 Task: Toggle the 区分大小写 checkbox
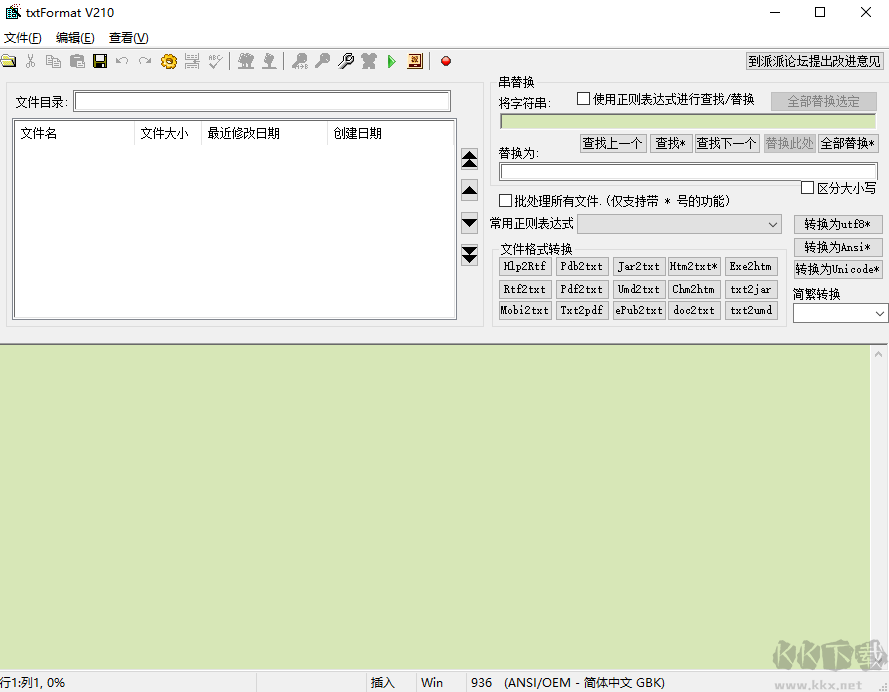point(808,188)
